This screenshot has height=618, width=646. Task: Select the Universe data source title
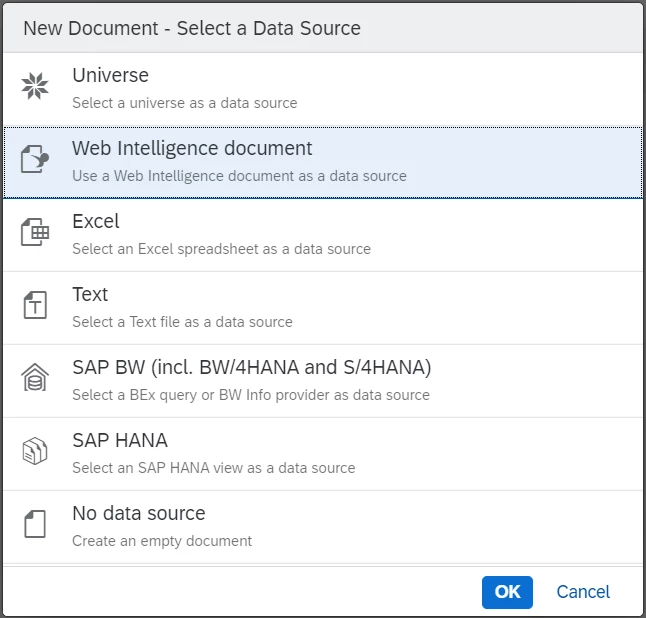[110, 75]
